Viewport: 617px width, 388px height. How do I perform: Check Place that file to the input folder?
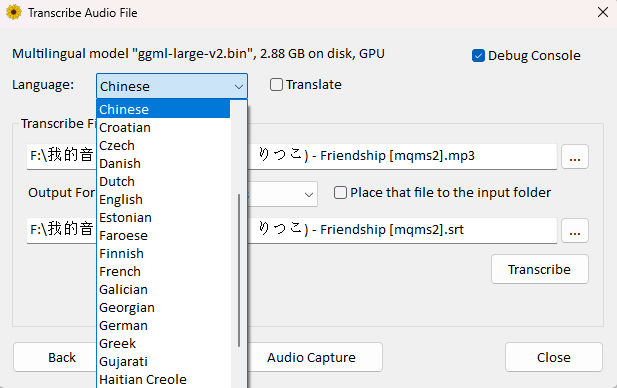tap(340, 192)
